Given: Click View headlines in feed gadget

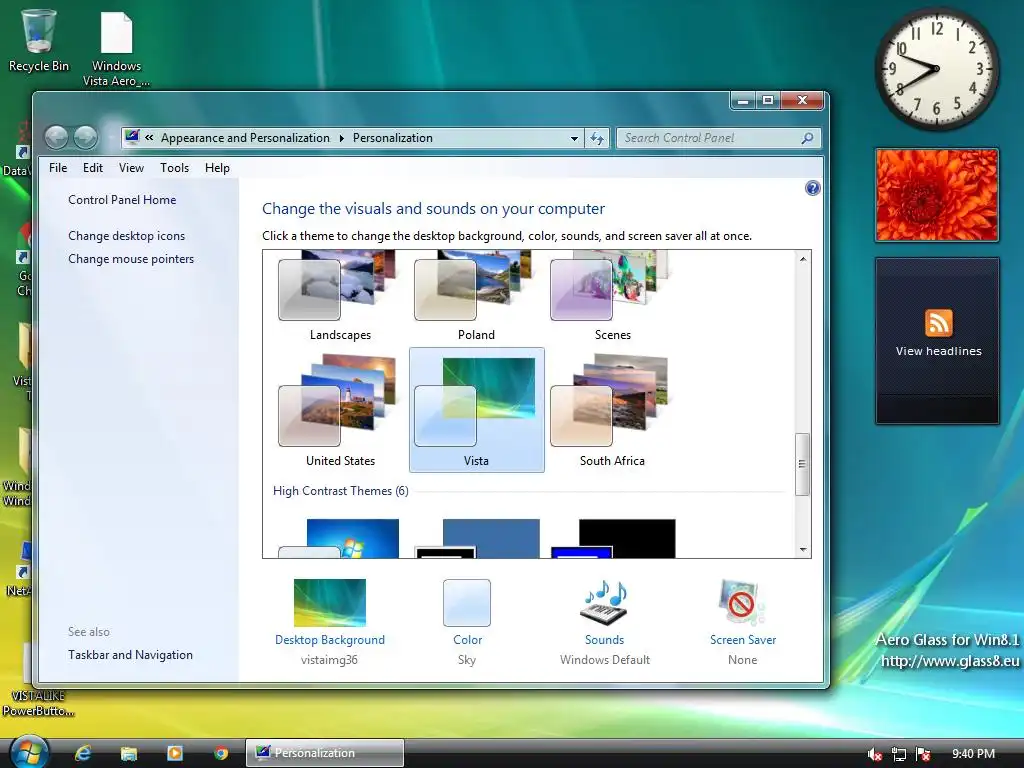Looking at the screenshot, I should tap(938, 351).
